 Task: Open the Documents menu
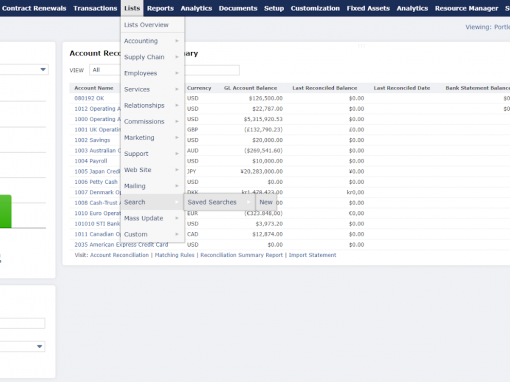pos(238,8)
